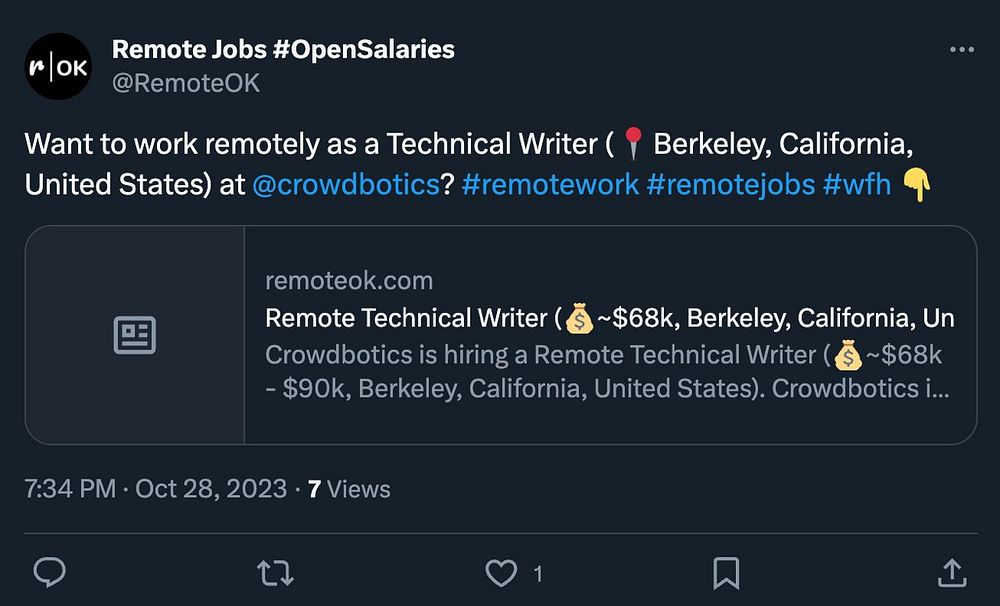Open the Remote Technical Writer card title
This screenshot has width=1000, height=606.
coord(609,318)
